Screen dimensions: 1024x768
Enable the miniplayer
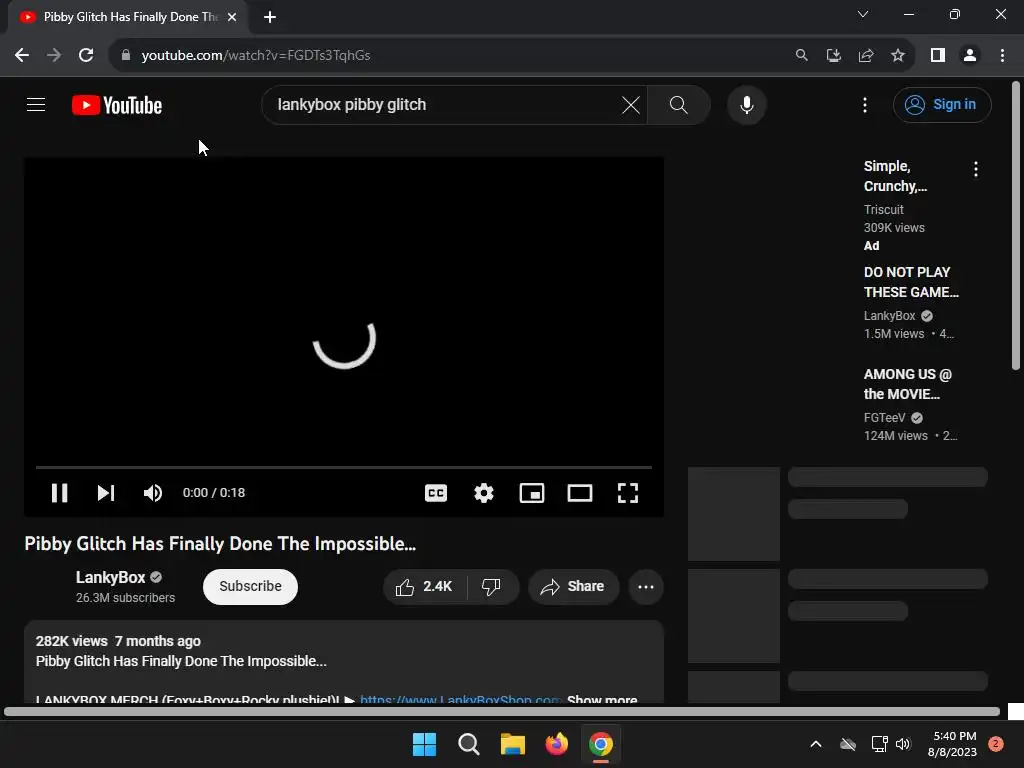pyautogui.click(x=532, y=493)
